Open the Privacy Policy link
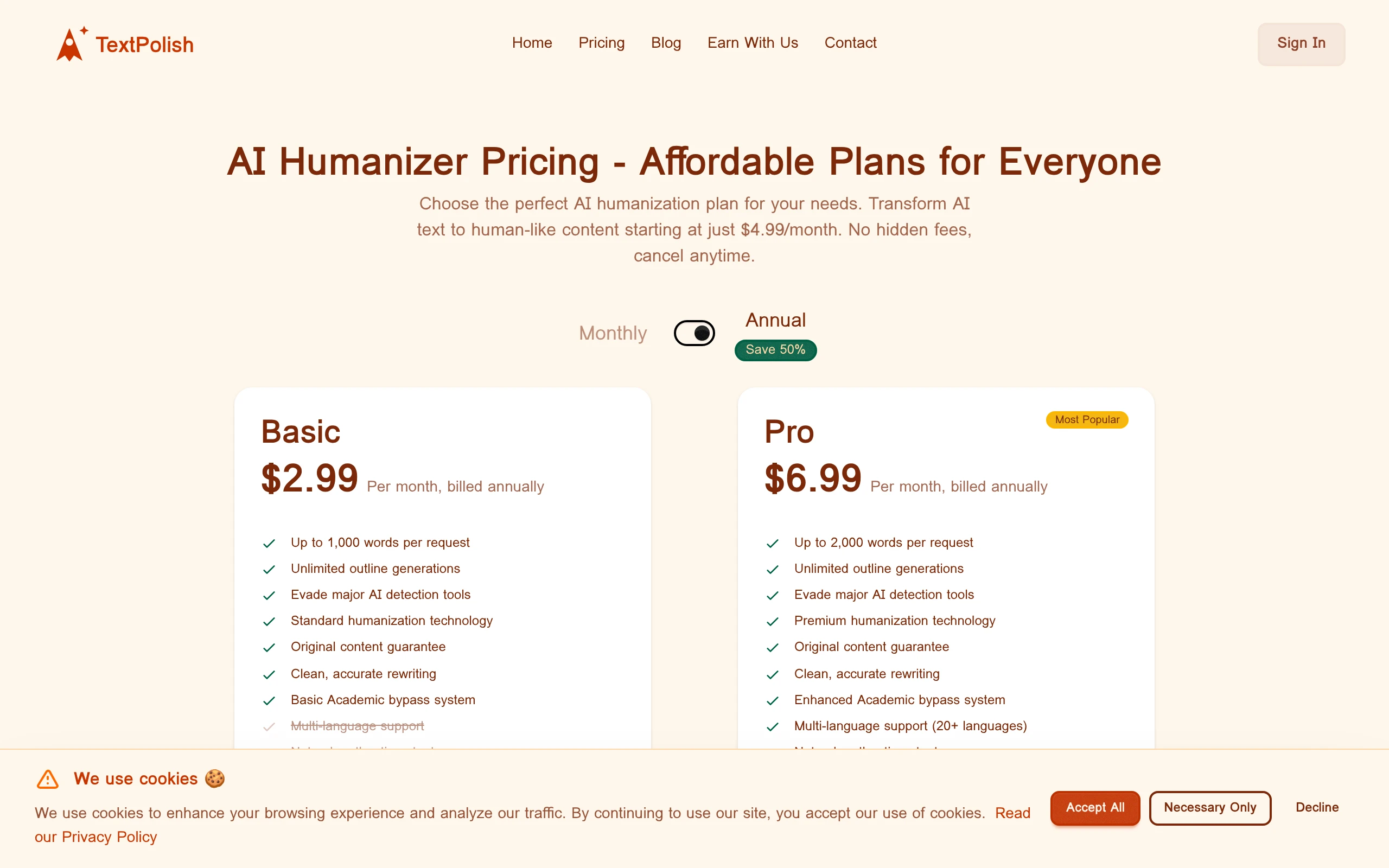1389x868 pixels. point(109,837)
